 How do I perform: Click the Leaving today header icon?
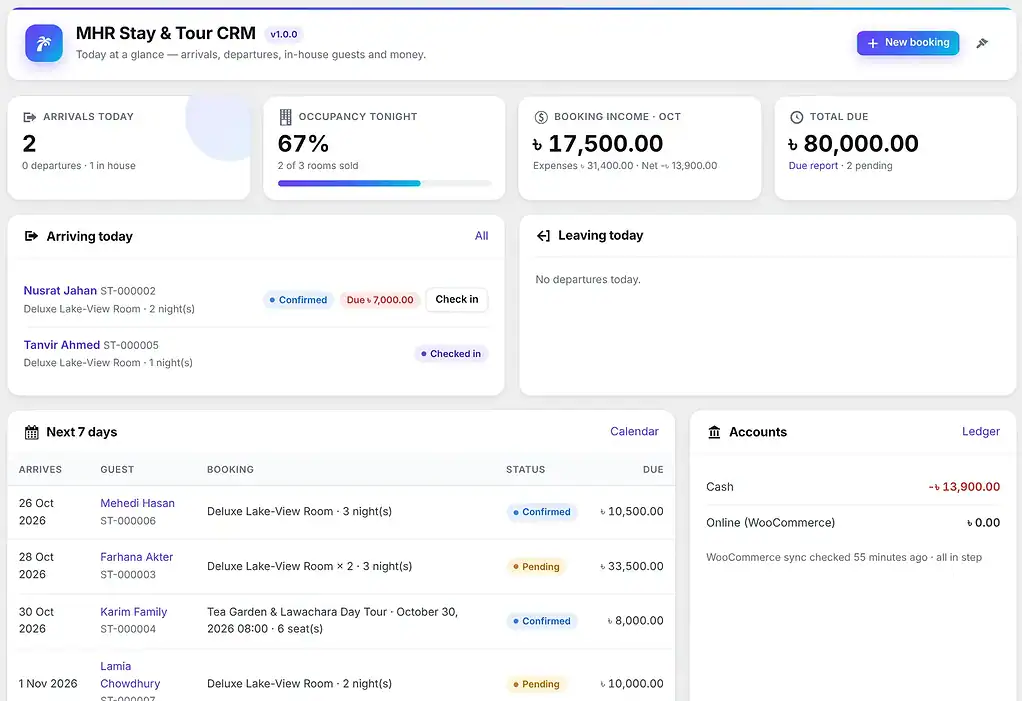[543, 235]
